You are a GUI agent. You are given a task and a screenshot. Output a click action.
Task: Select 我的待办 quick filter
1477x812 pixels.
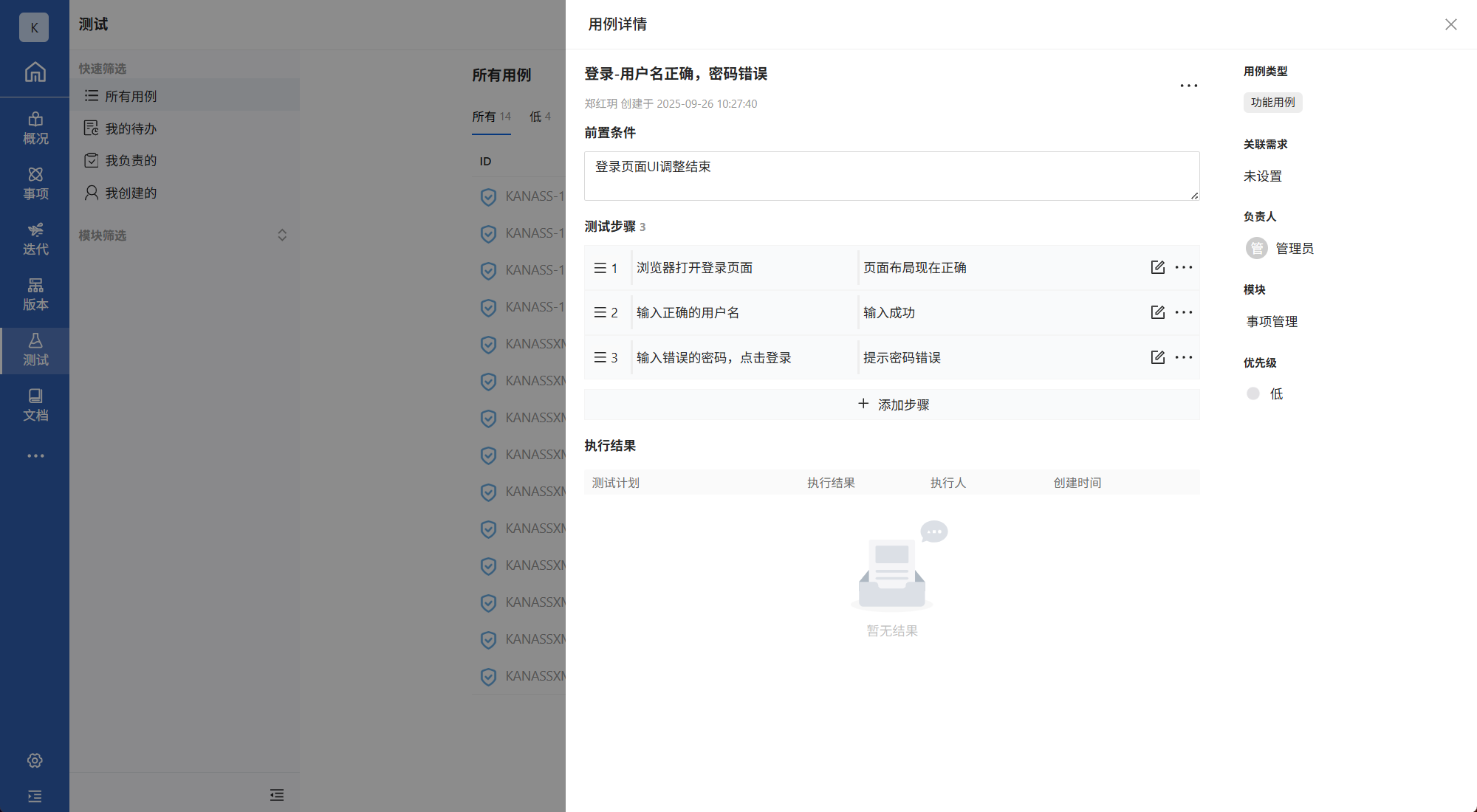click(x=130, y=128)
